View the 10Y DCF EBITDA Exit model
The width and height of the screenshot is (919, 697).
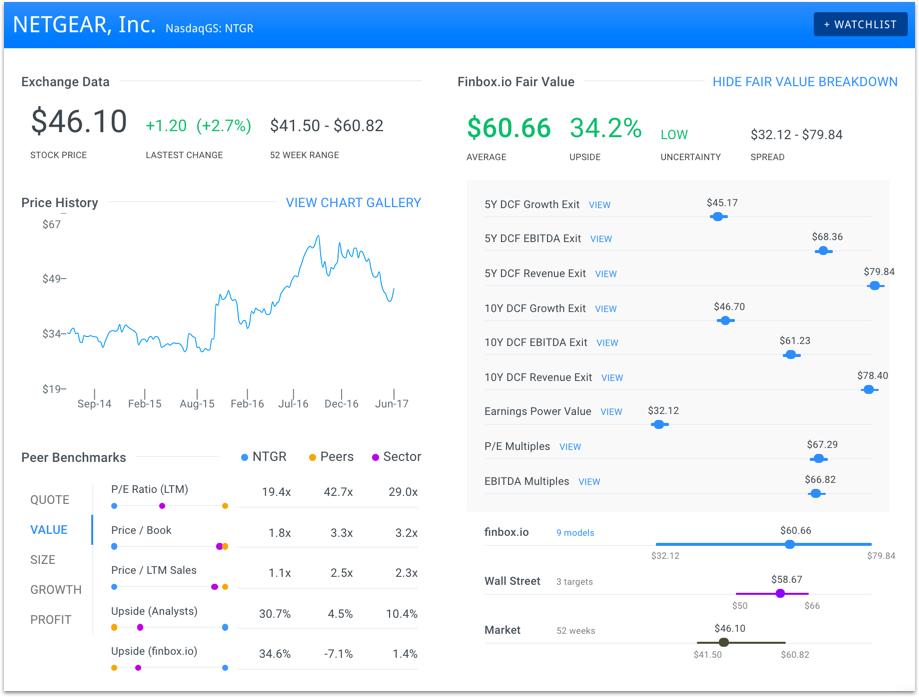[607, 343]
